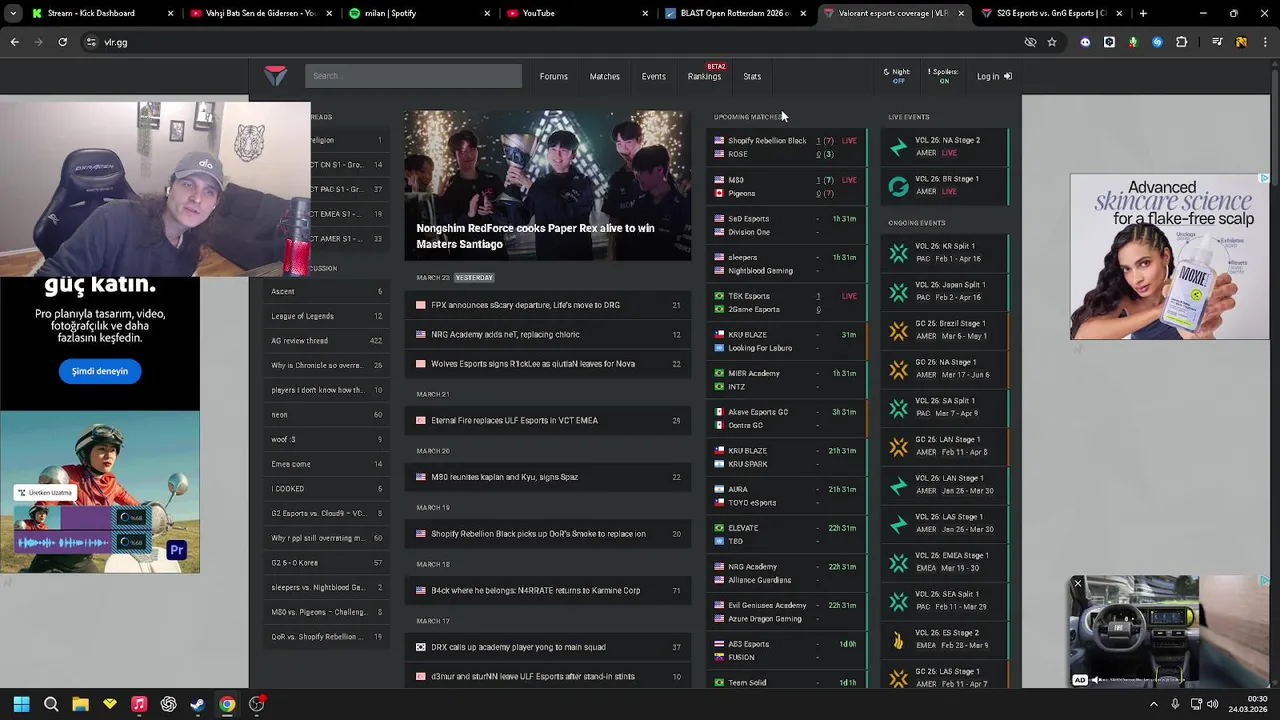Open the tab search chevron in Chrome
The width and height of the screenshot is (1280, 720).
click(13, 13)
